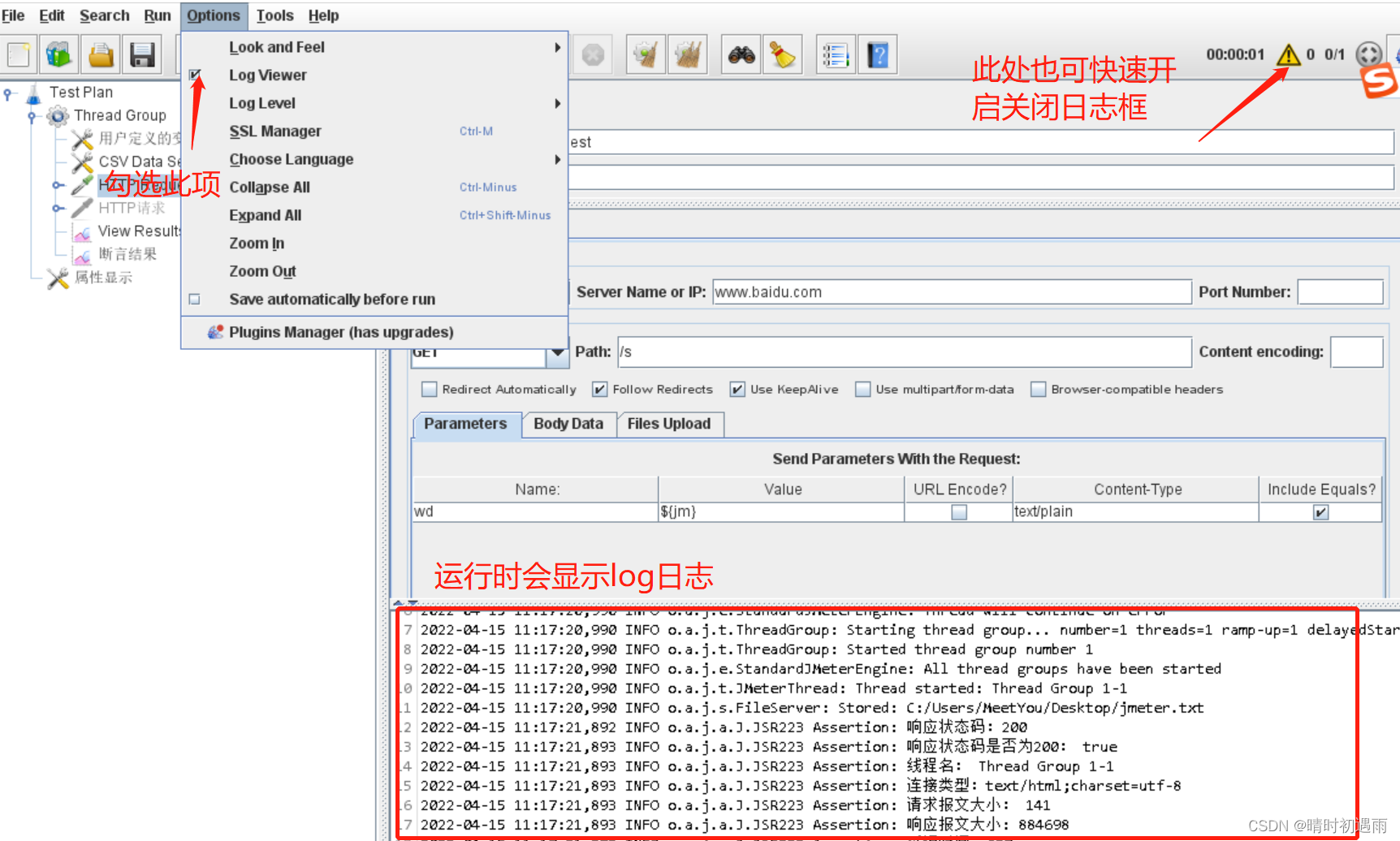Open the HTTP method GET dropdown
This screenshot has width=1400, height=841.
pyautogui.click(x=557, y=352)
